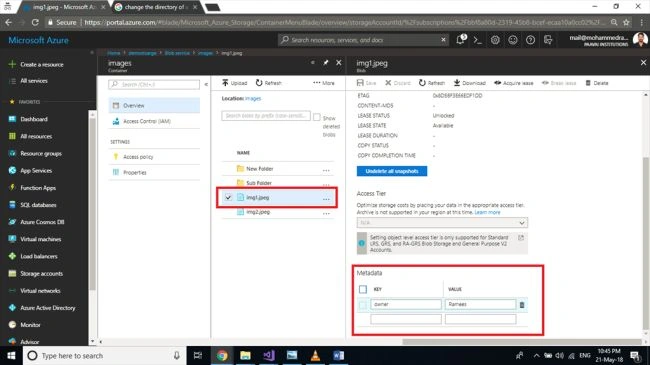Open Azure notifications bell
The image size is (650, 365).
[461, 40]
